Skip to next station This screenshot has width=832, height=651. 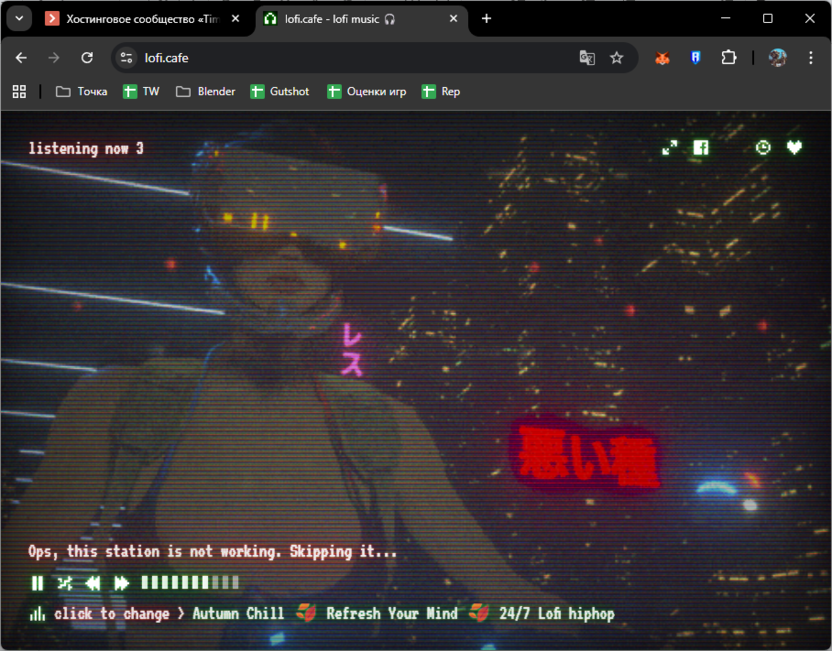pyautogui.click(x=122, y=583)
